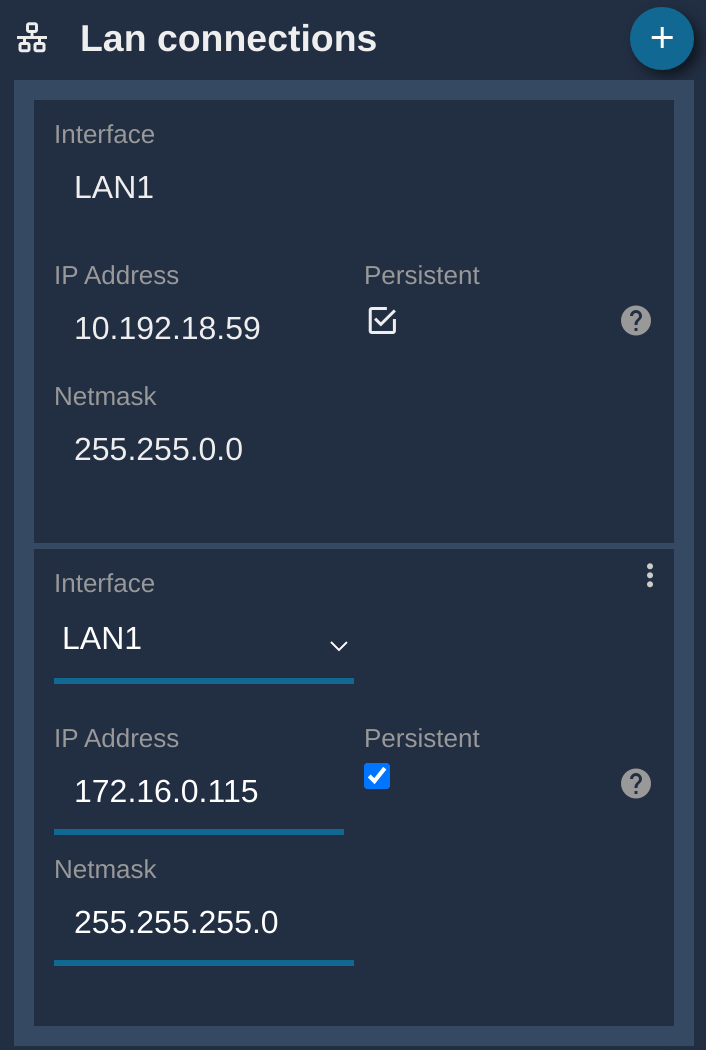
Task: Click the Netmask label above 255.255.255.0
Action: [x=105, y=869]
